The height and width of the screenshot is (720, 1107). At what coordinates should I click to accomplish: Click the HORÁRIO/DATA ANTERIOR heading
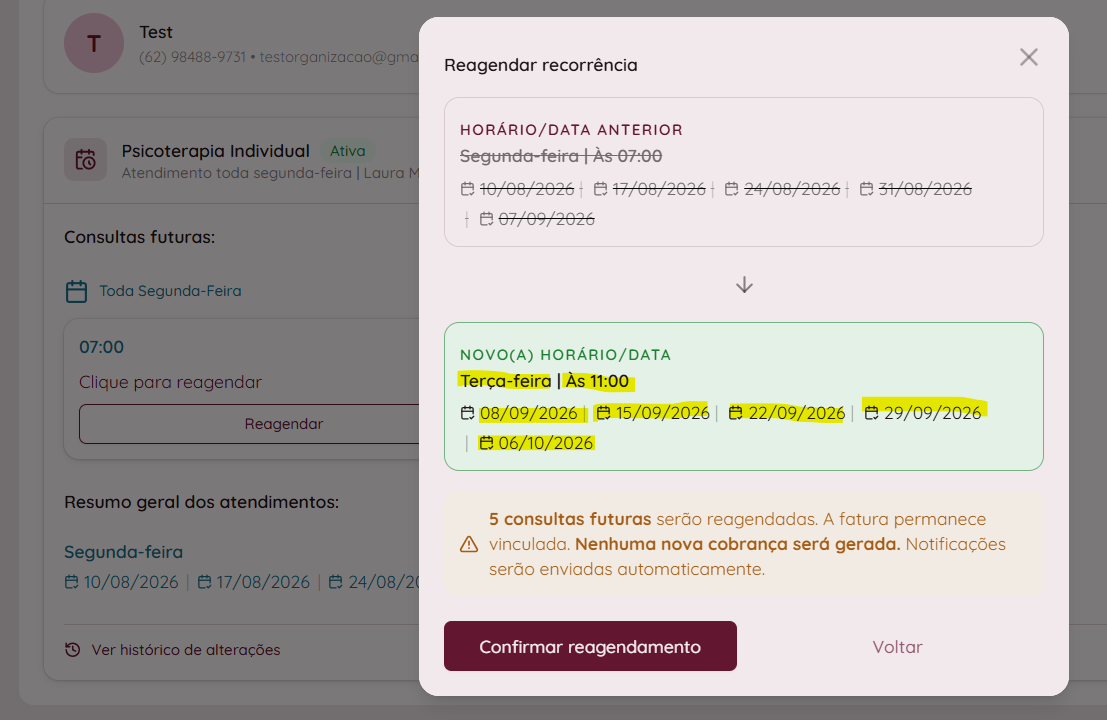coord(571,130)
